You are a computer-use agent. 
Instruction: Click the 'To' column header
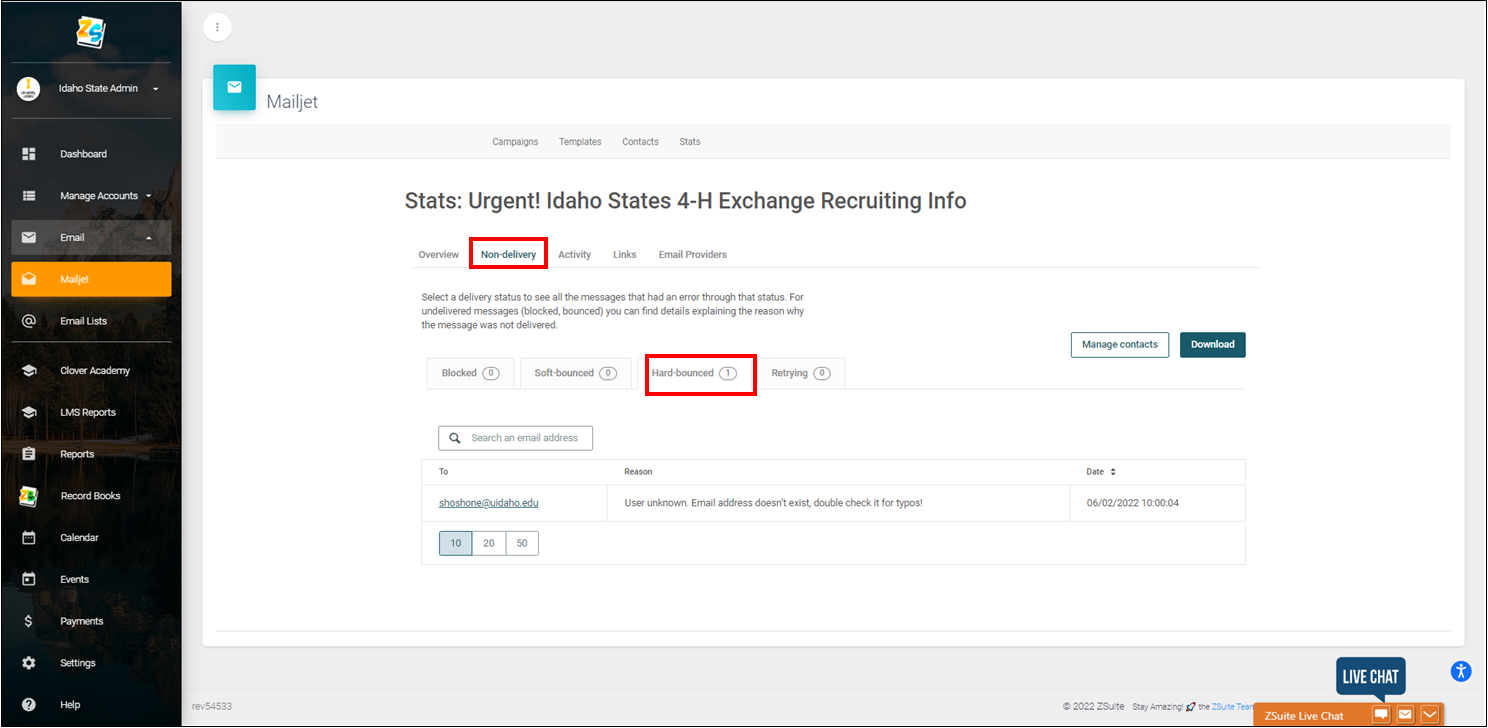click(x=444, y=472)
